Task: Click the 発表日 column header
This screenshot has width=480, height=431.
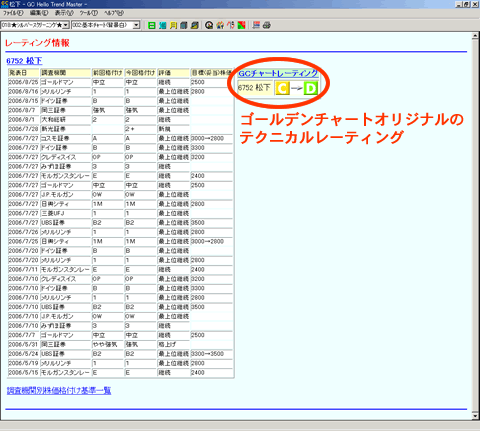Action: (23, 73)
